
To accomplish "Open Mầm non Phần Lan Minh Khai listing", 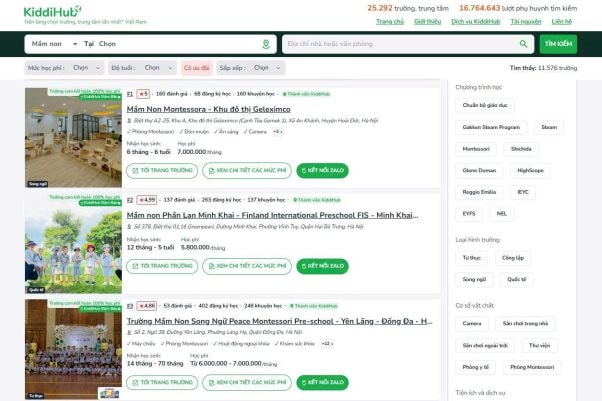I will pos(273,215).
